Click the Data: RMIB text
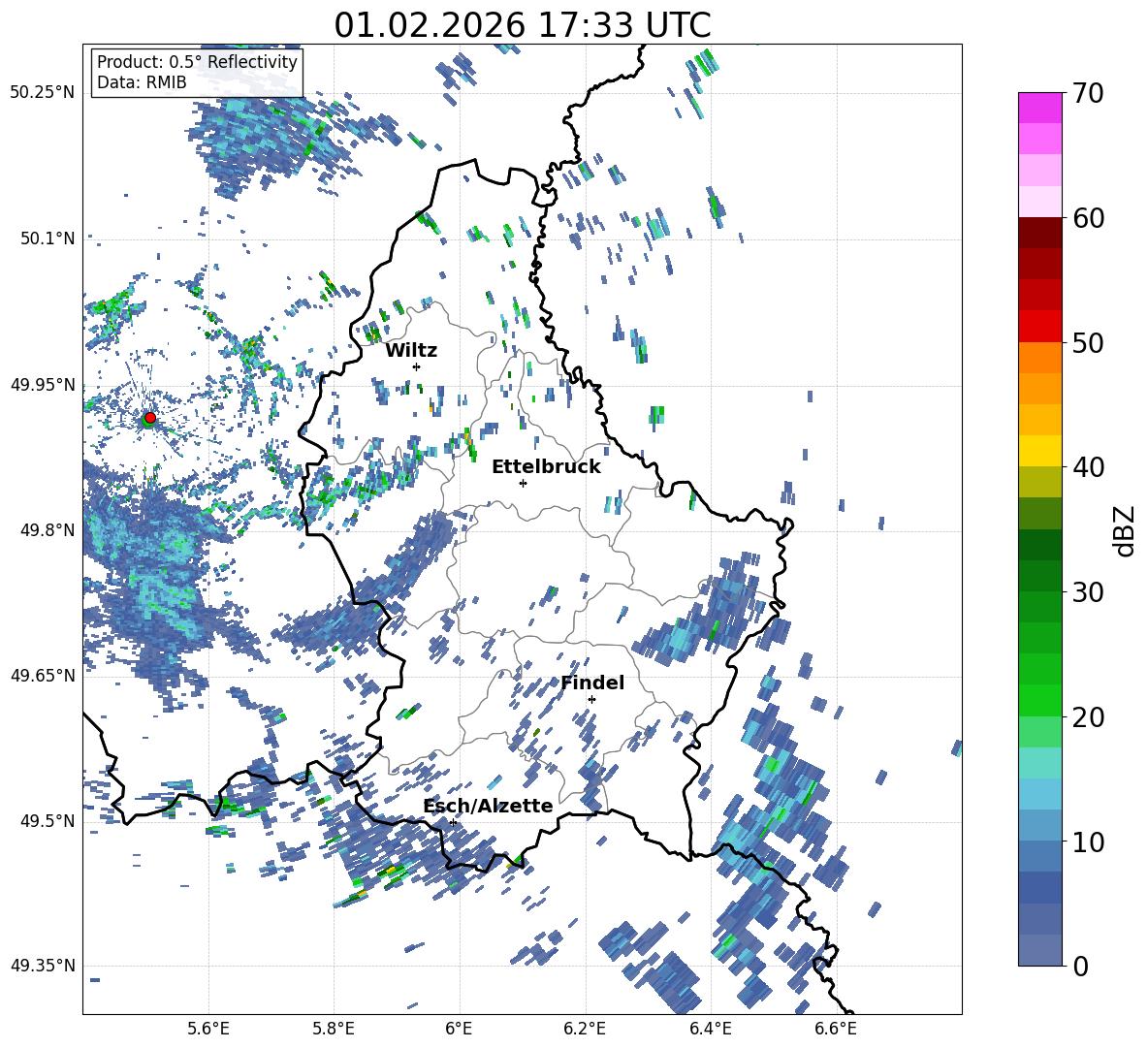 pyautogui.click(x=142, y=82)
